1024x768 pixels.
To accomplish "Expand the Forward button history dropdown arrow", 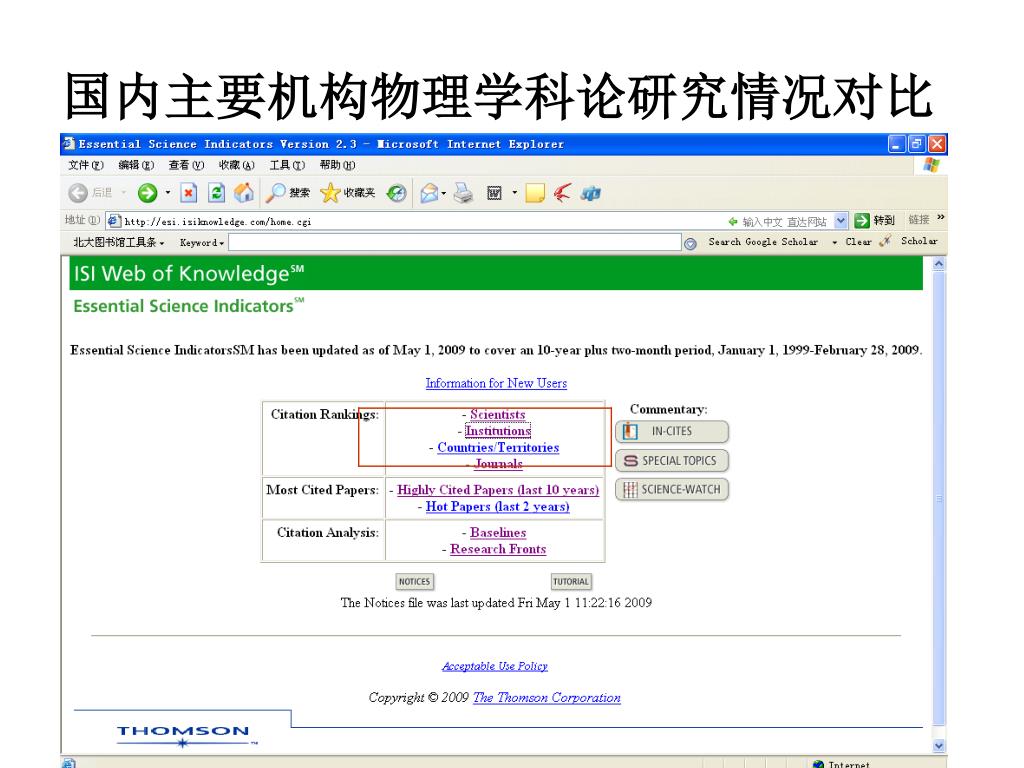I will [168, 193].
